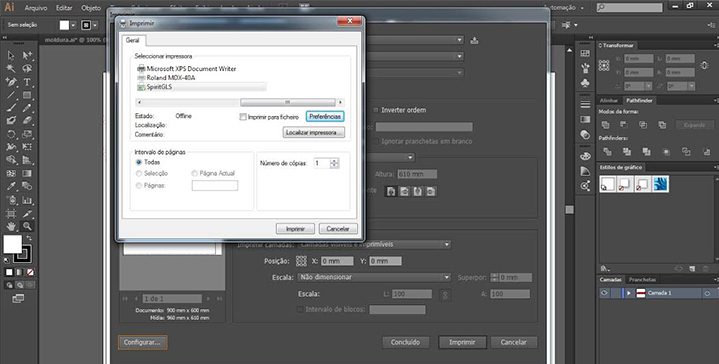Open the Editar menu

(64, 8)
